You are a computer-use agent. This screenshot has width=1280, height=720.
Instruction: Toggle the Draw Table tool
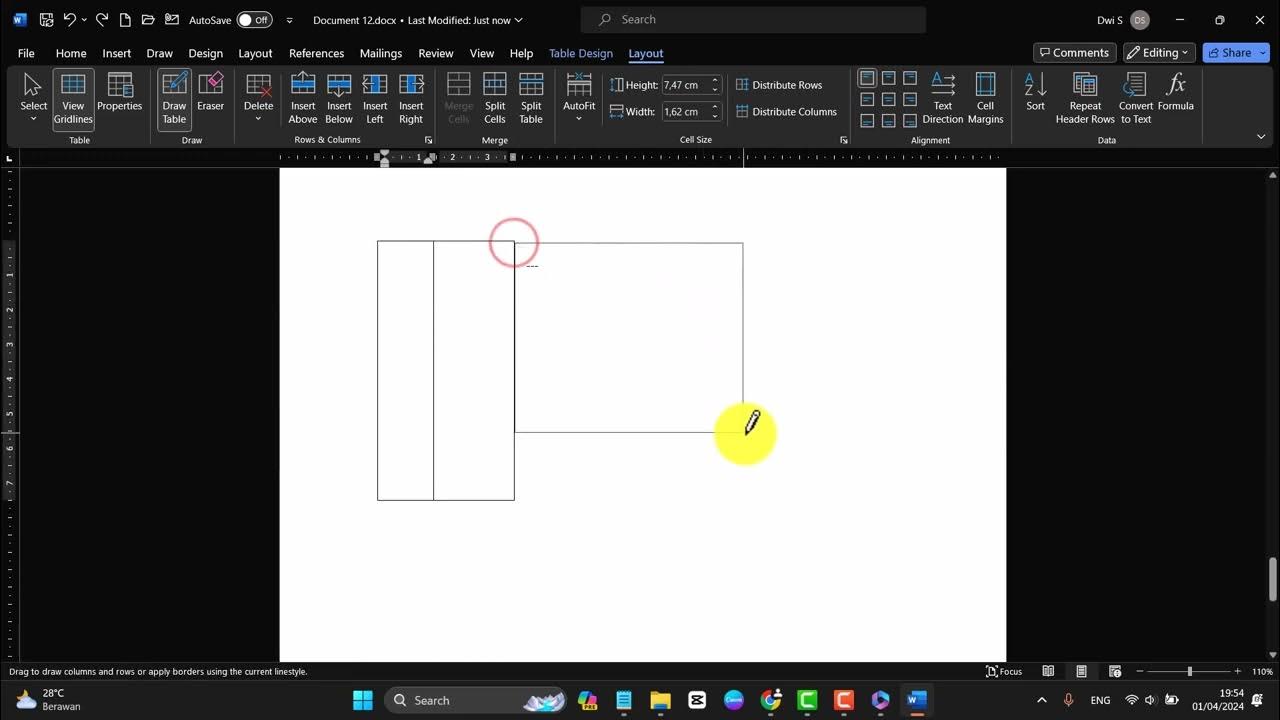pos(174,97)
